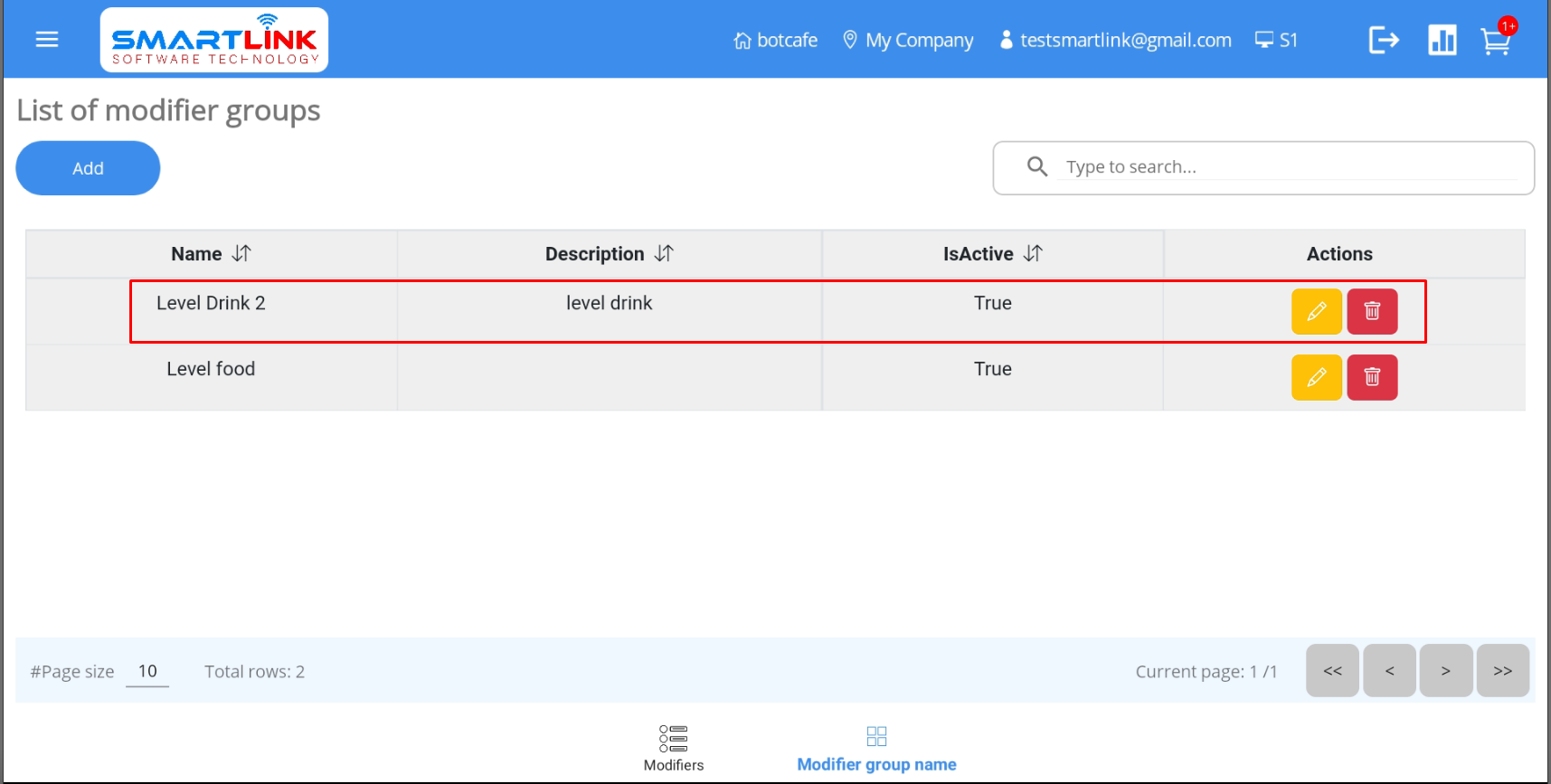Switch to the Modifiers tab
Image resolution: width=1551 pixels, height=784 pixels.
pos(673,748)
